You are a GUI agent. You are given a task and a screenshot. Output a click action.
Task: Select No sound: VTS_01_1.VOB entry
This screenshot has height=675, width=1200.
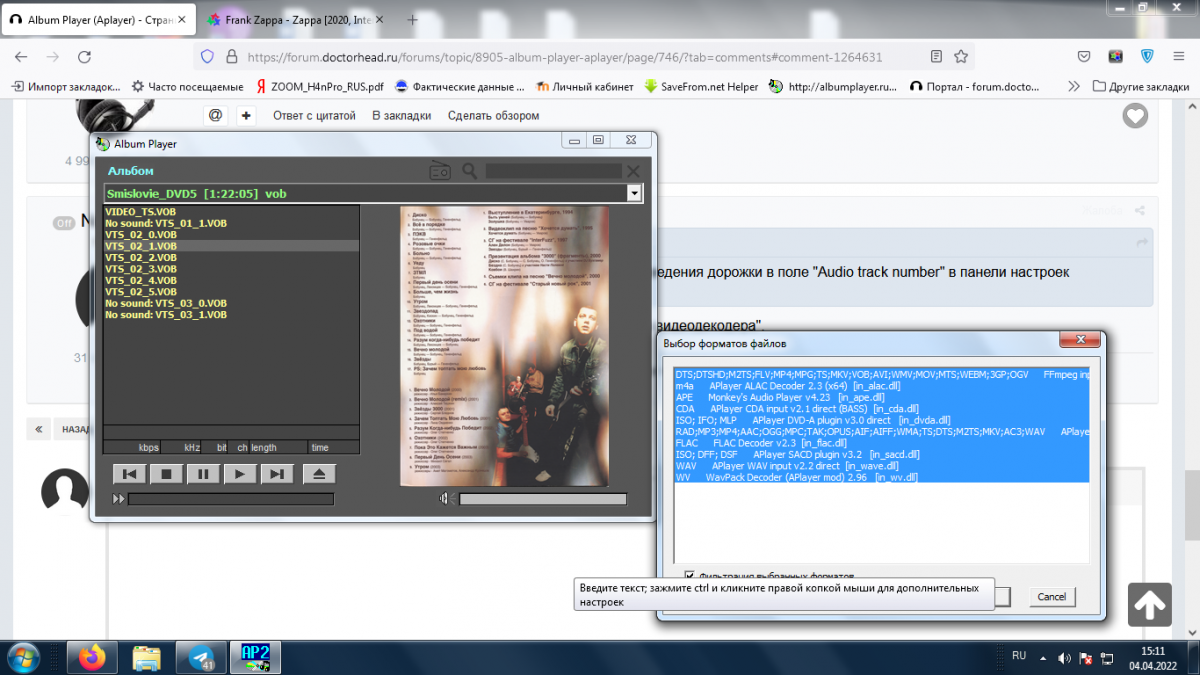pyautogui.click(x=165, y=224)
